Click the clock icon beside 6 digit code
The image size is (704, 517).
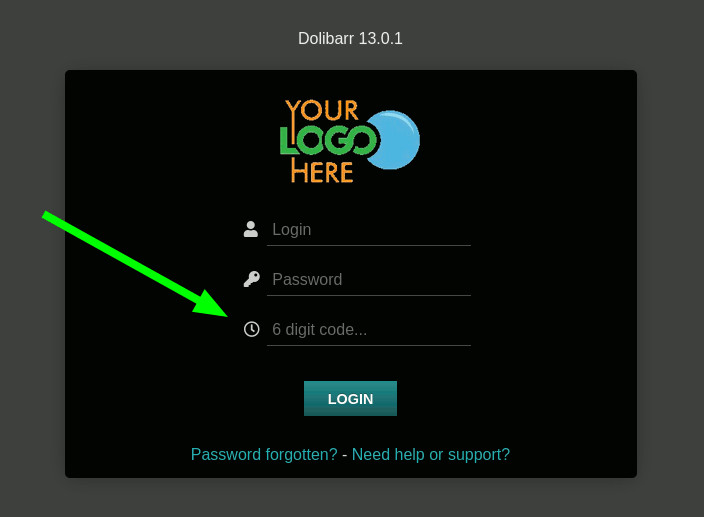(x=251, y=329)
